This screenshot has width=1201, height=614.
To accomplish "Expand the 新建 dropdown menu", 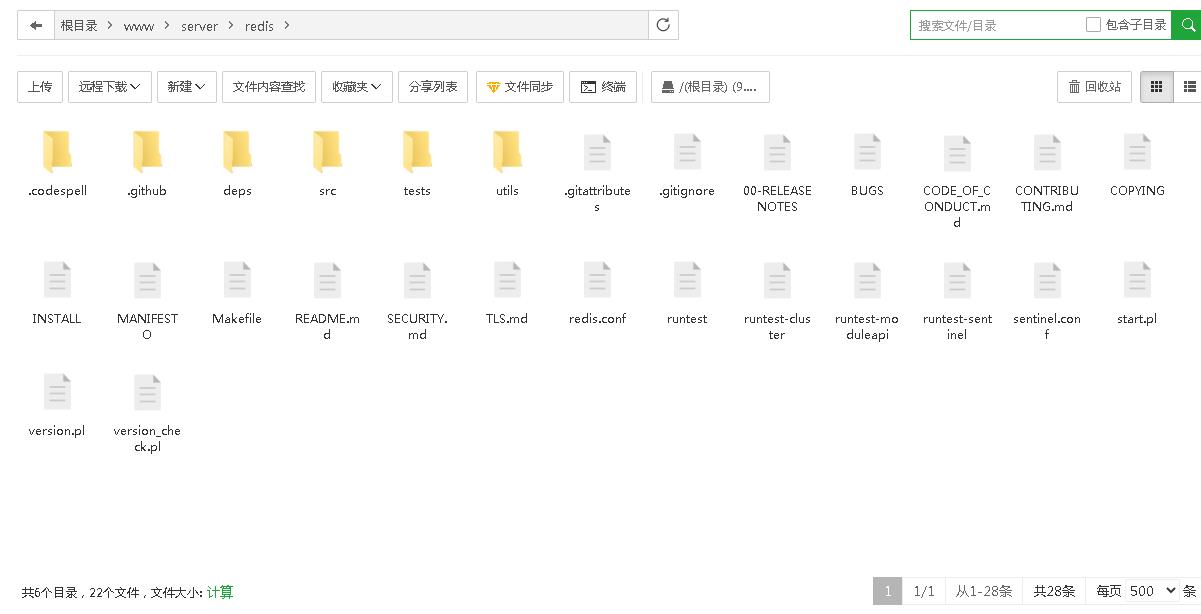I will pos(186,87).
